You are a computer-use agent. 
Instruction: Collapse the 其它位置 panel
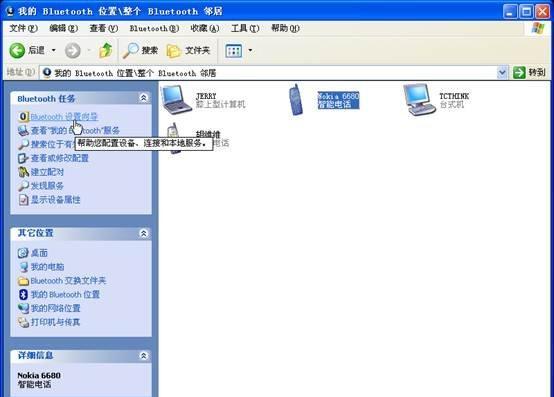143,233
